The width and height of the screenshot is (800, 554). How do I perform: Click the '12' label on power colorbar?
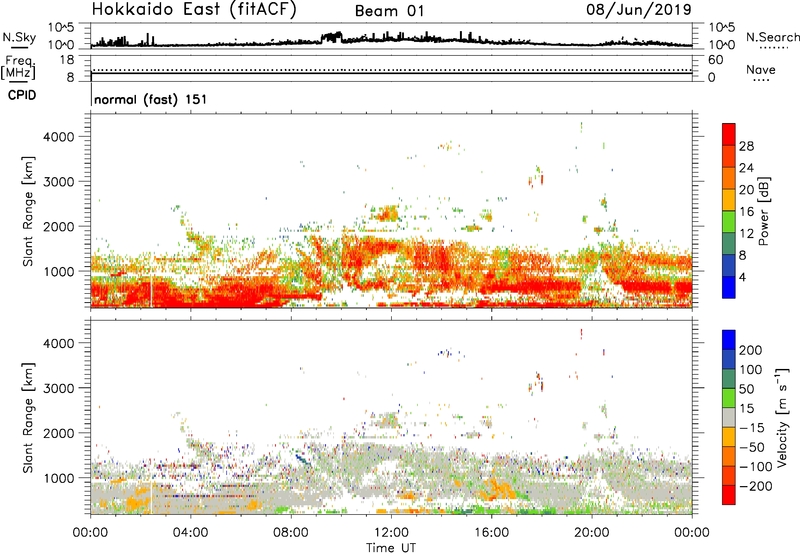[746, 234]
